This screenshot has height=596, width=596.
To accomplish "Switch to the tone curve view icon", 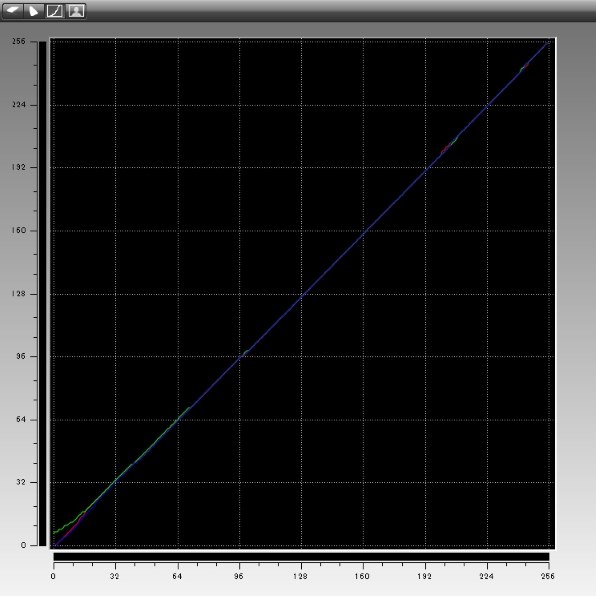I will coord(55,11).
